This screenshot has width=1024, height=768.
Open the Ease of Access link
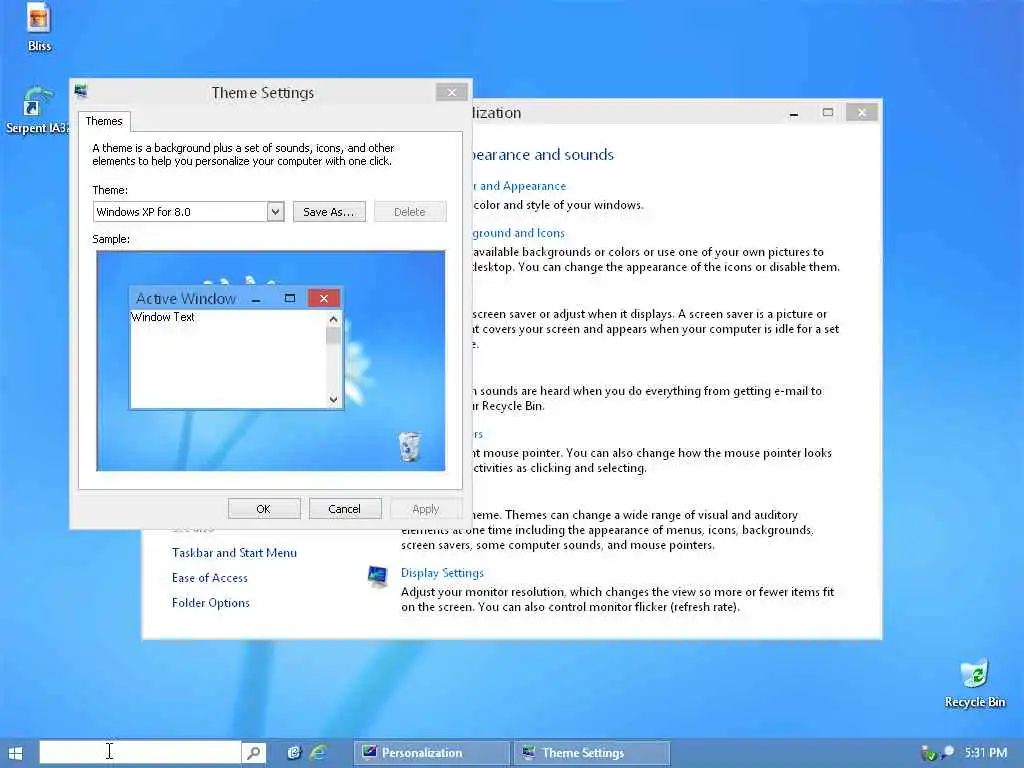(x=210, y=578)
